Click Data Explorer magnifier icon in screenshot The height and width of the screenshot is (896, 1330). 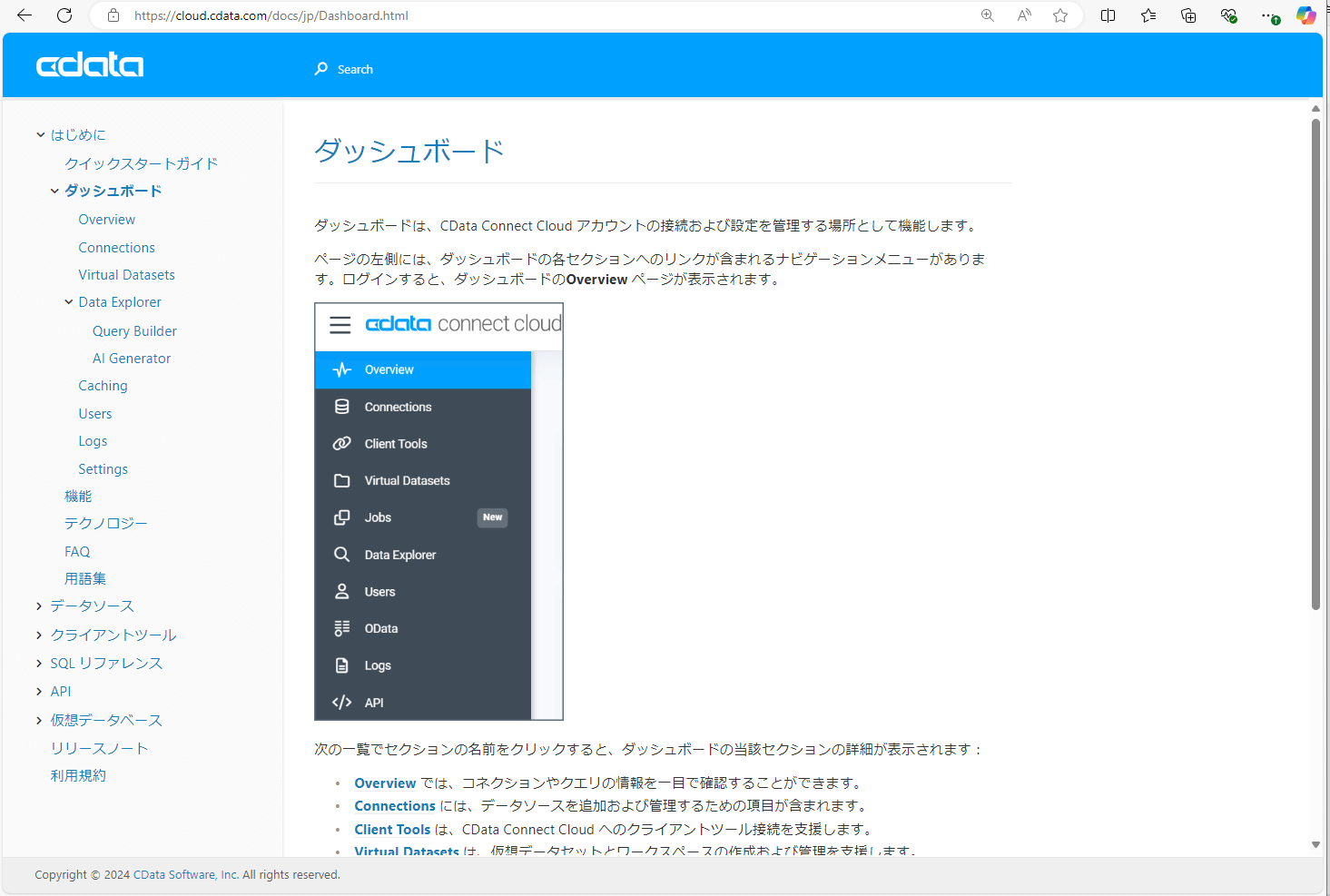pyautogui.click(x=342, y=555)
